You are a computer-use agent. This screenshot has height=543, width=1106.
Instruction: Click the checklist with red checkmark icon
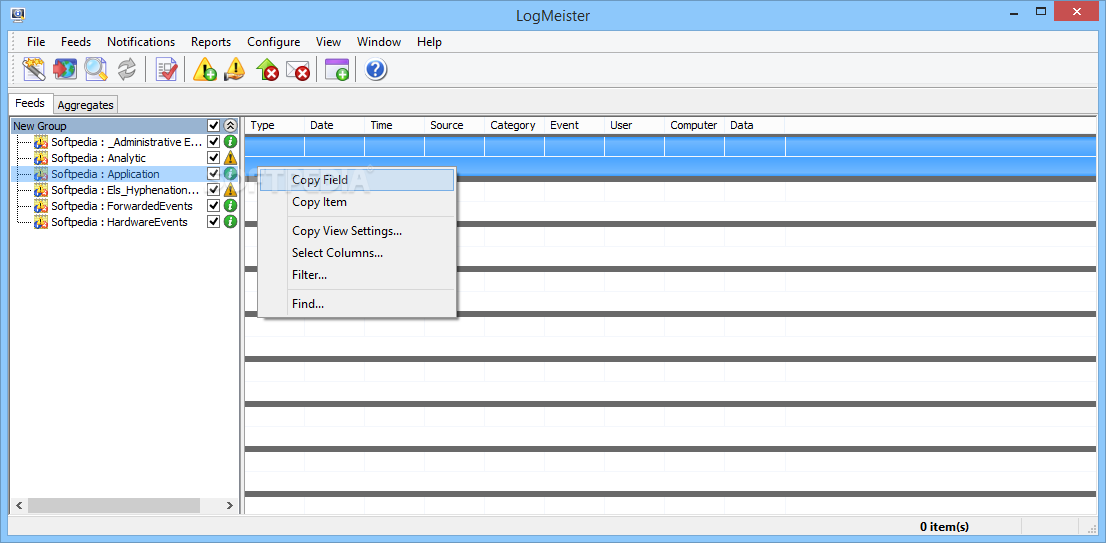pyautogui.click(x=166, y=69)
